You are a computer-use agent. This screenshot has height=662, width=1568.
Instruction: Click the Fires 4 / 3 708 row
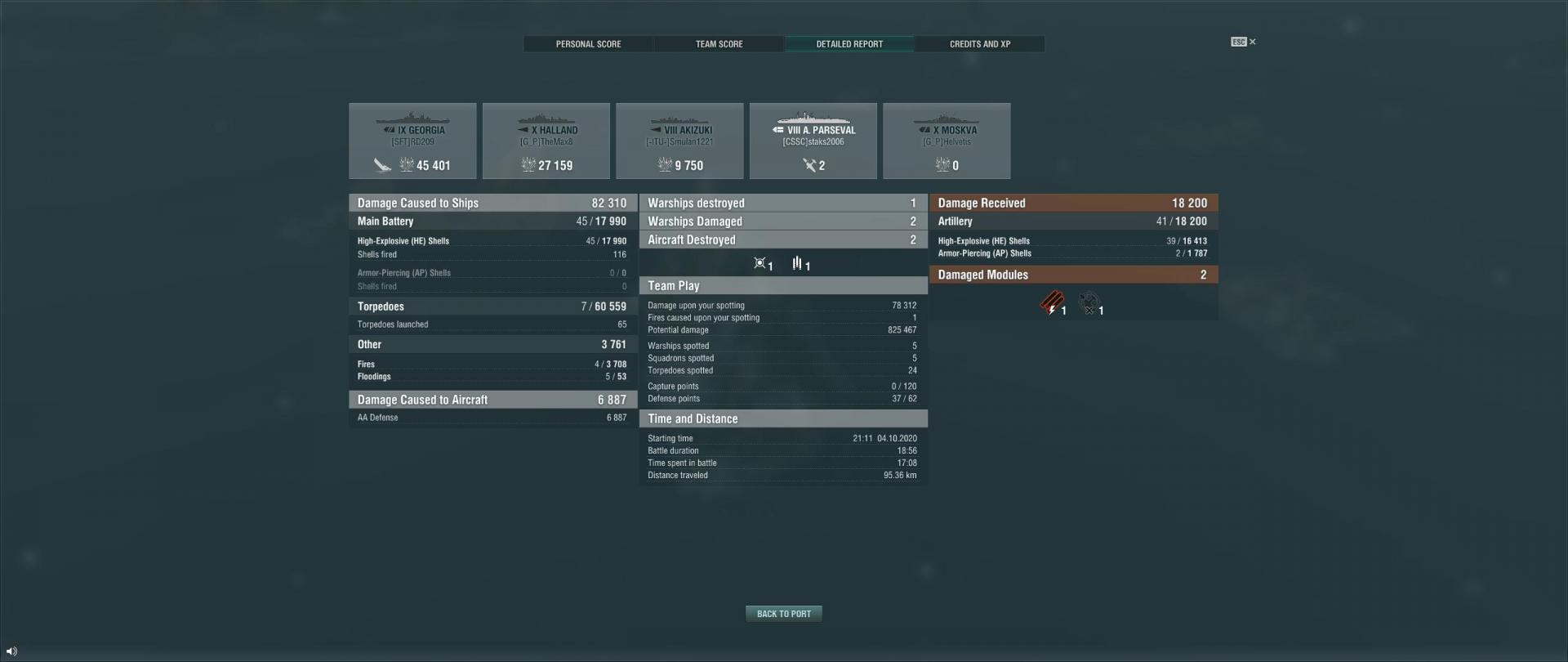click(492, 365)
